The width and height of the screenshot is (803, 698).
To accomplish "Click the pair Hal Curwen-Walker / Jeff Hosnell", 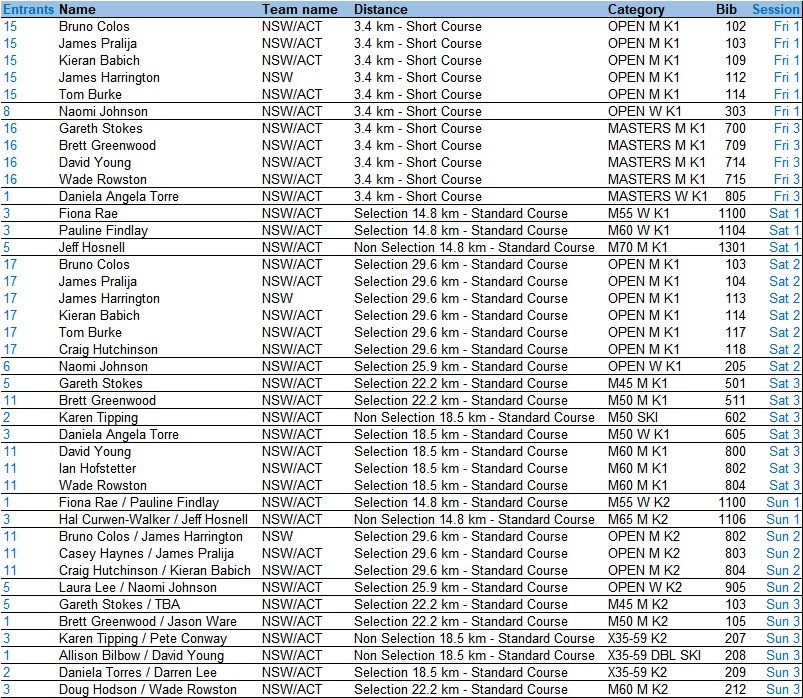I will point(153,520).
